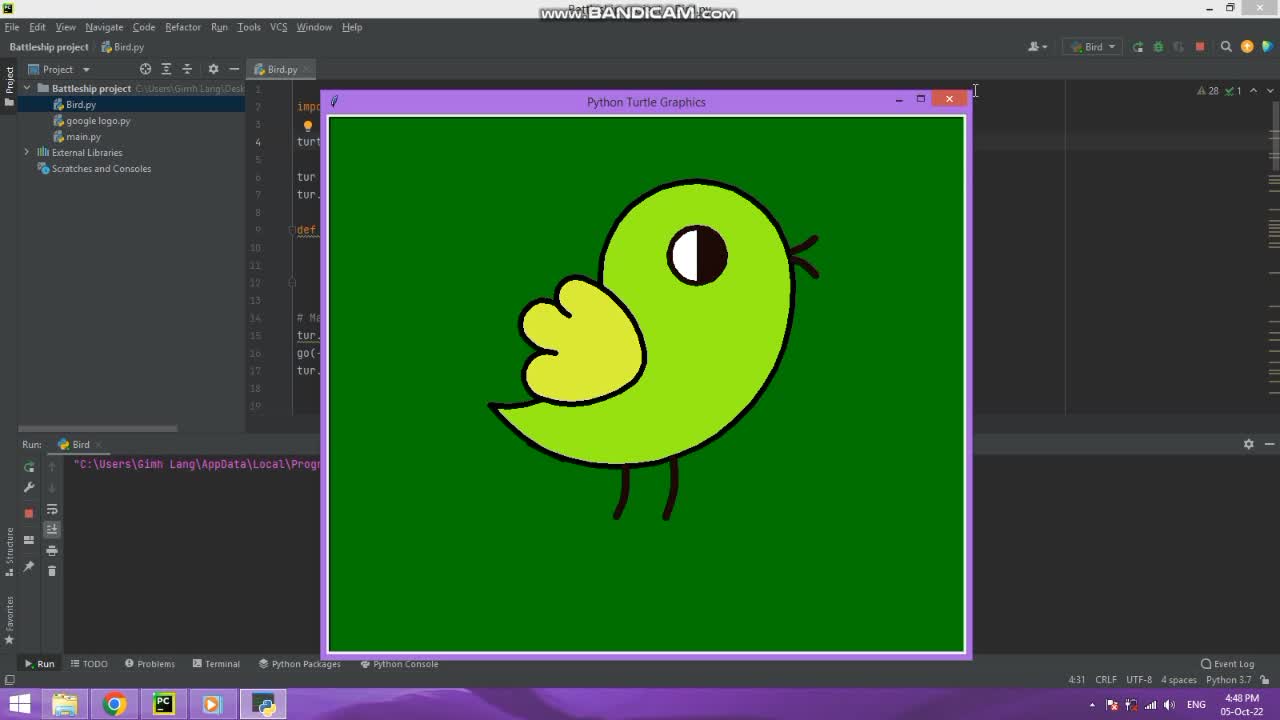Open the Event Log
The image size is (1280, 720).
tap(1227, 664)
